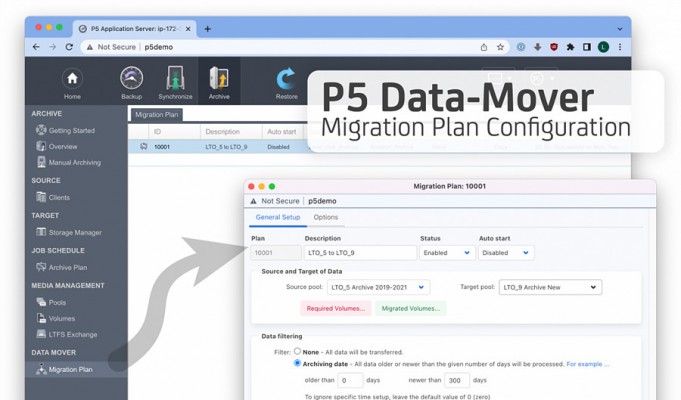Click the Plan field showing 10001
The width and height of the screenshot is (681, 400).
275,253
